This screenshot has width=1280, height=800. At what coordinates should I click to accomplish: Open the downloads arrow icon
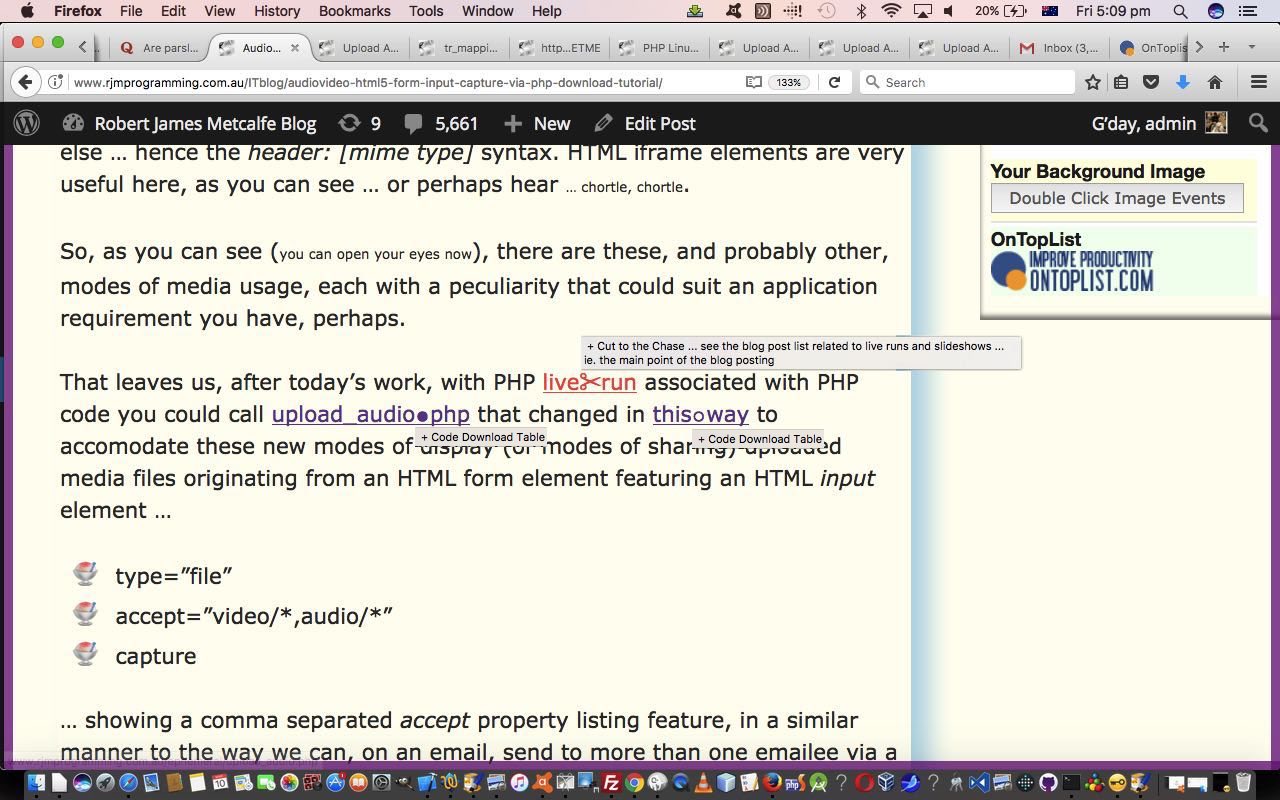(1183, 82)
